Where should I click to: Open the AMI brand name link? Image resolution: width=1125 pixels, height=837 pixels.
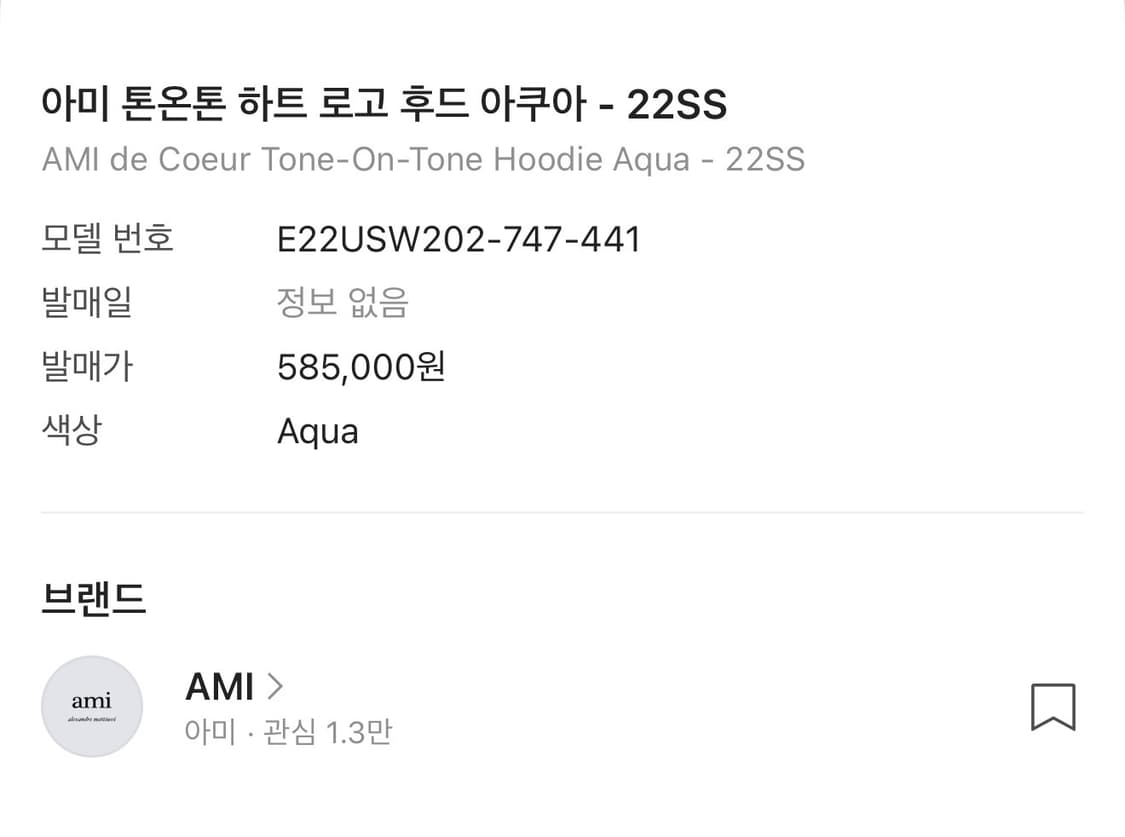tap(219, 687)
